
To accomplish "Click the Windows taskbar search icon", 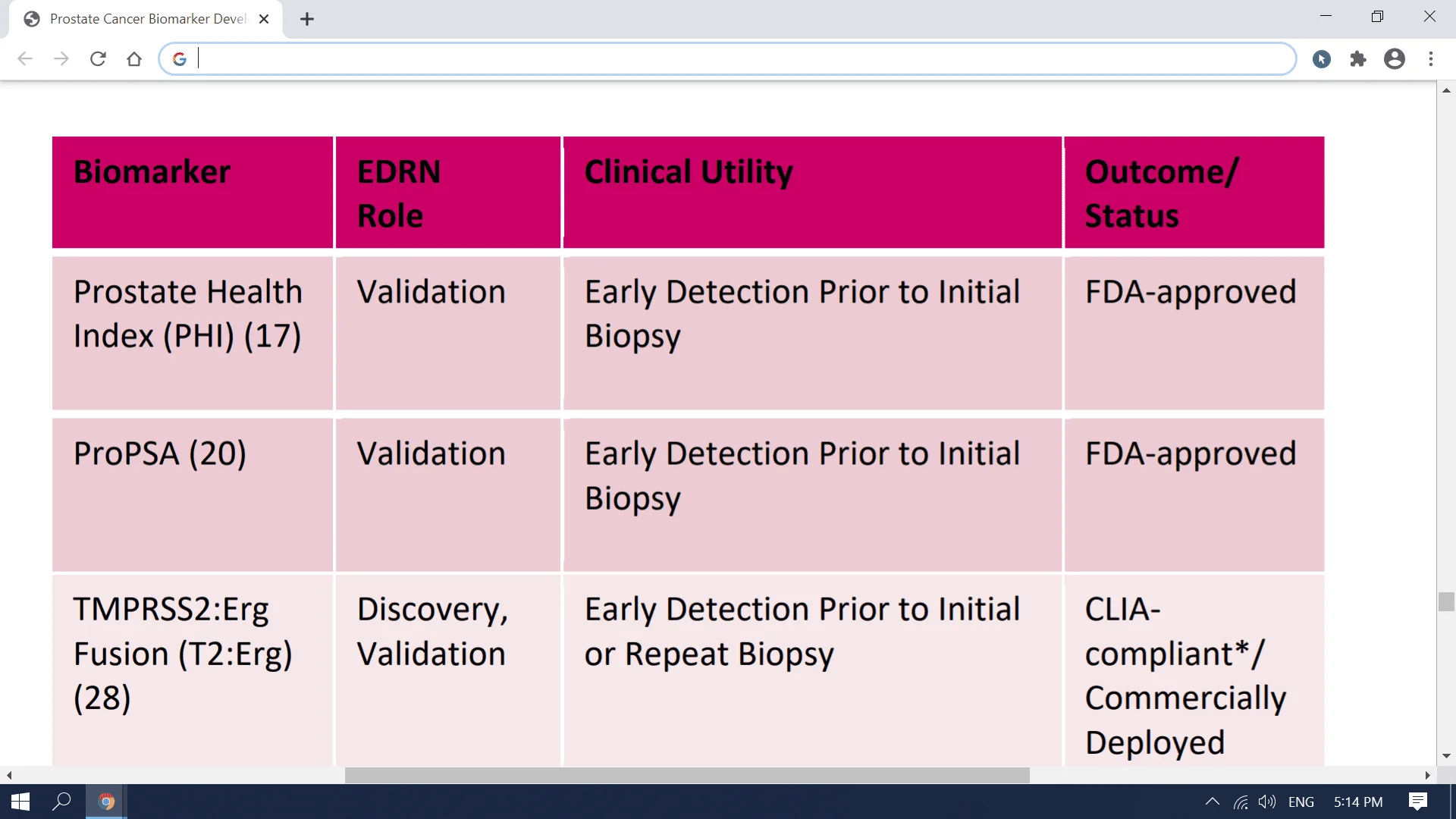I will tap(62, 800).
